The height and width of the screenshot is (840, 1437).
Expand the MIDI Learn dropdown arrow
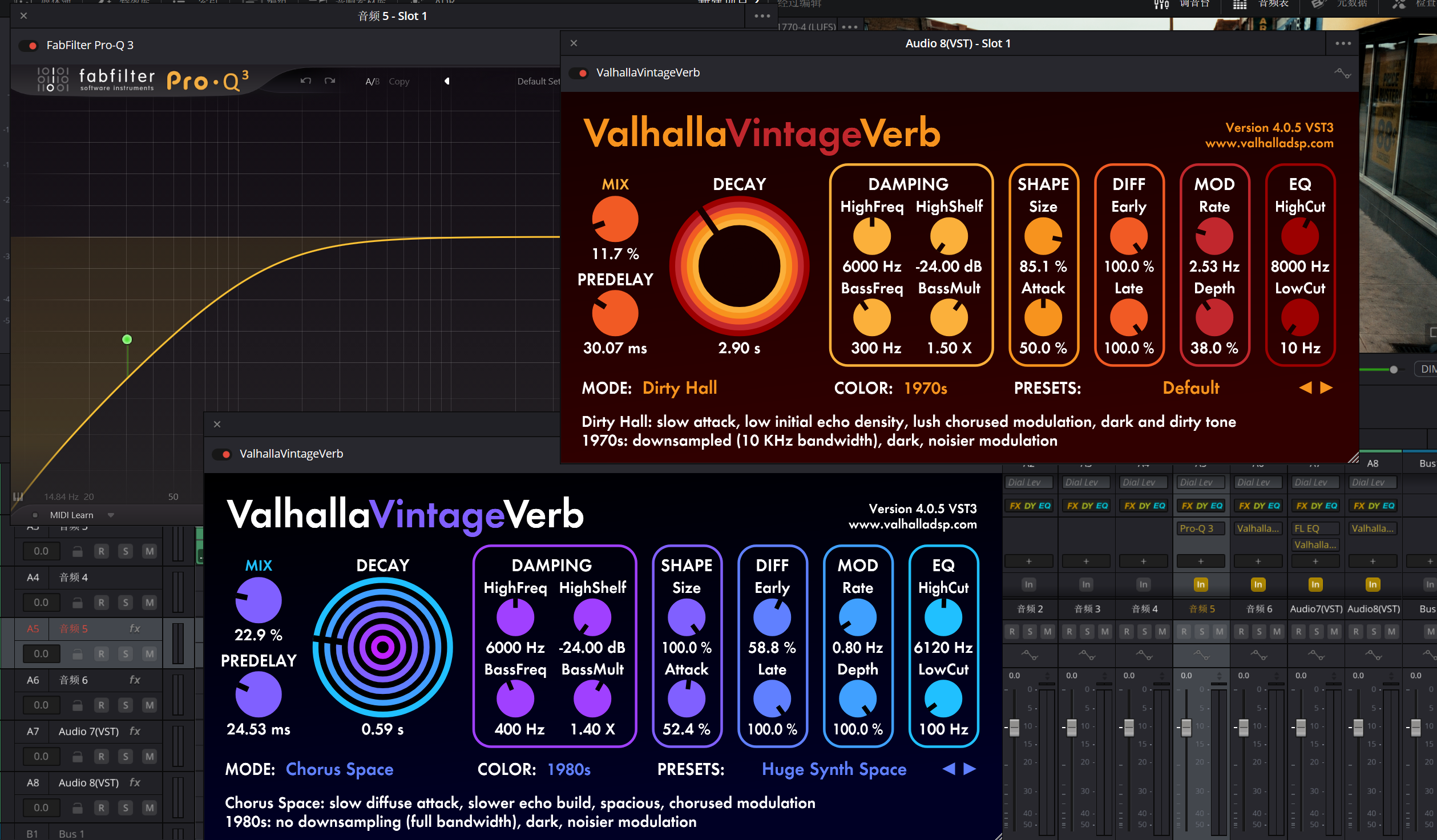[111, 515]
